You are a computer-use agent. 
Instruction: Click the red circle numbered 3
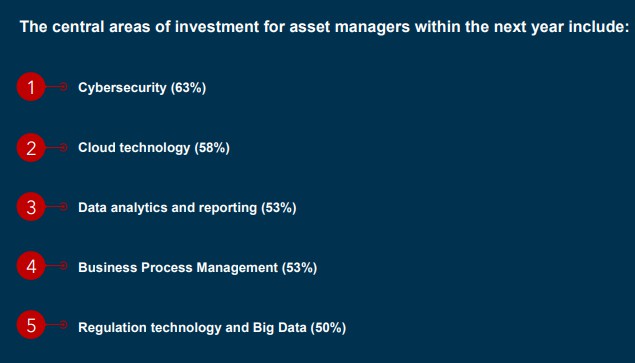tap(31, 207)
